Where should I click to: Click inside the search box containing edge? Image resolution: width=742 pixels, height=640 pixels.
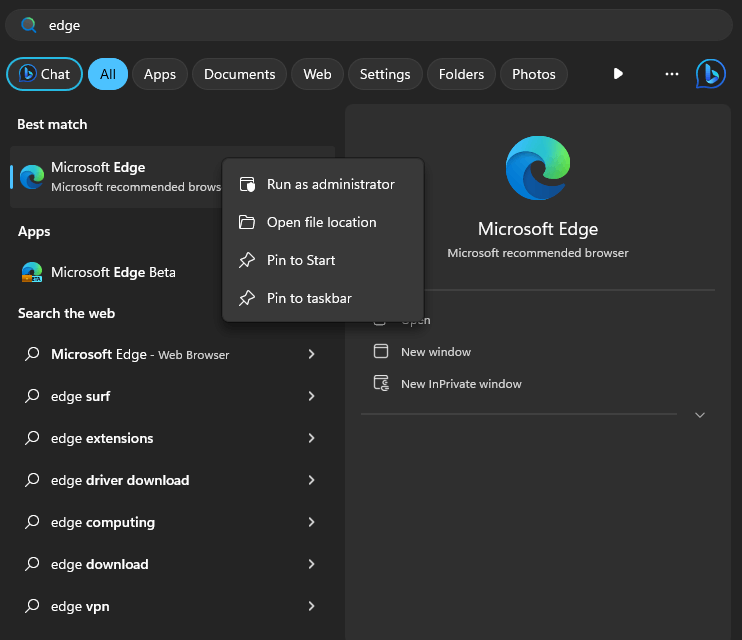point(369,25)
